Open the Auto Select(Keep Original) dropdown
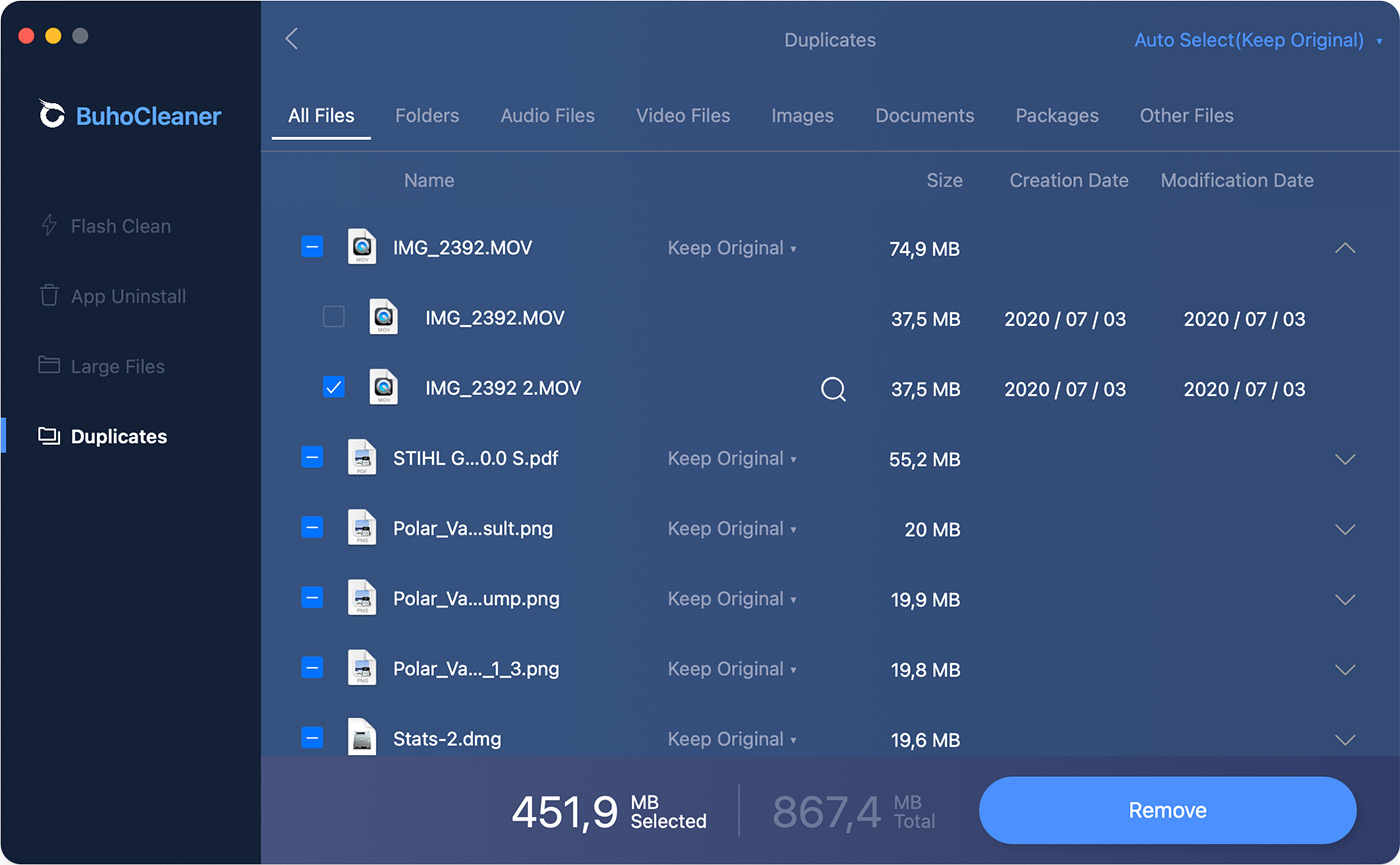Image resolution: width=1400 pixels, height=865 pixels. click(x=1258, y=40)
